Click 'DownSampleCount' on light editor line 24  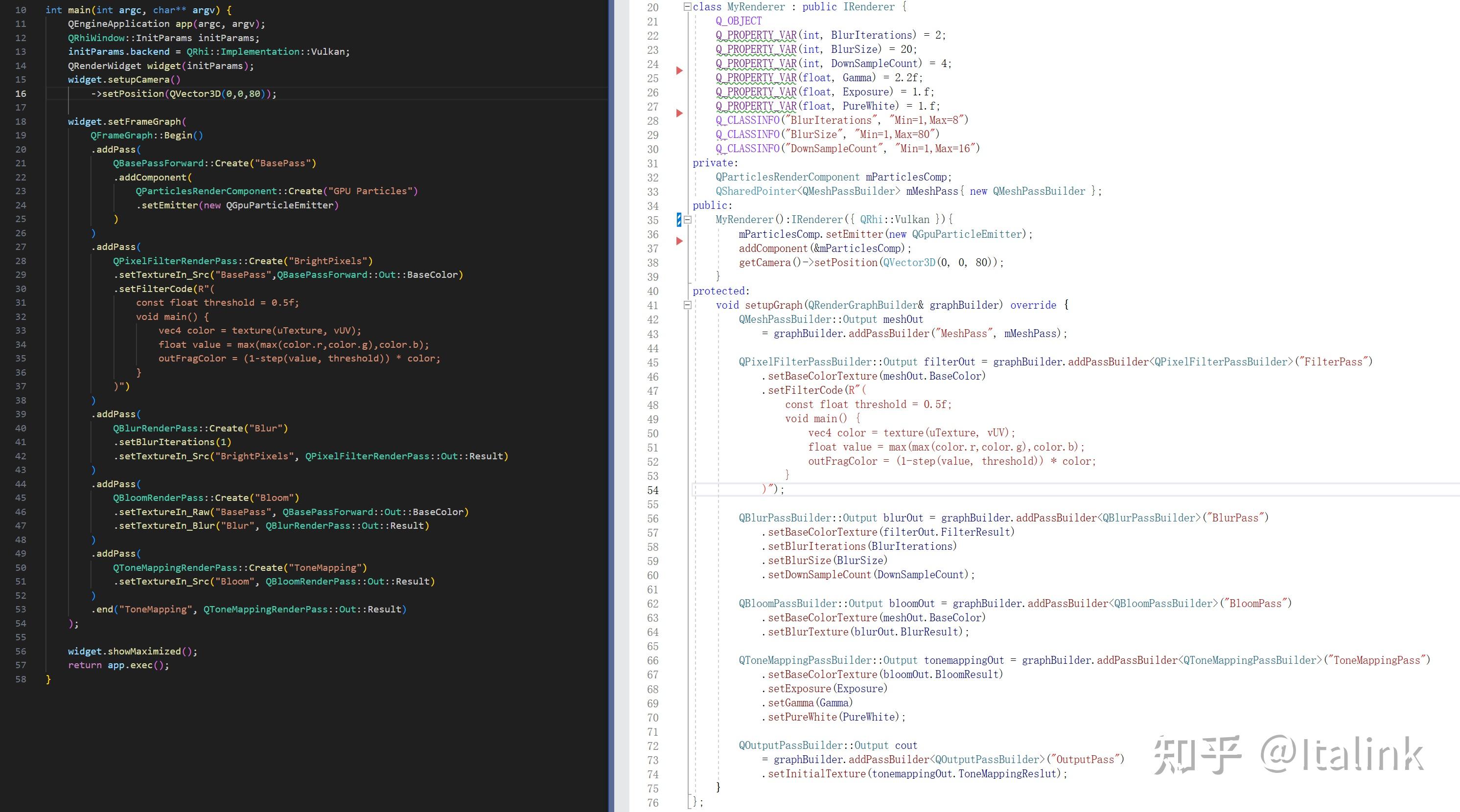coord(874,64)
